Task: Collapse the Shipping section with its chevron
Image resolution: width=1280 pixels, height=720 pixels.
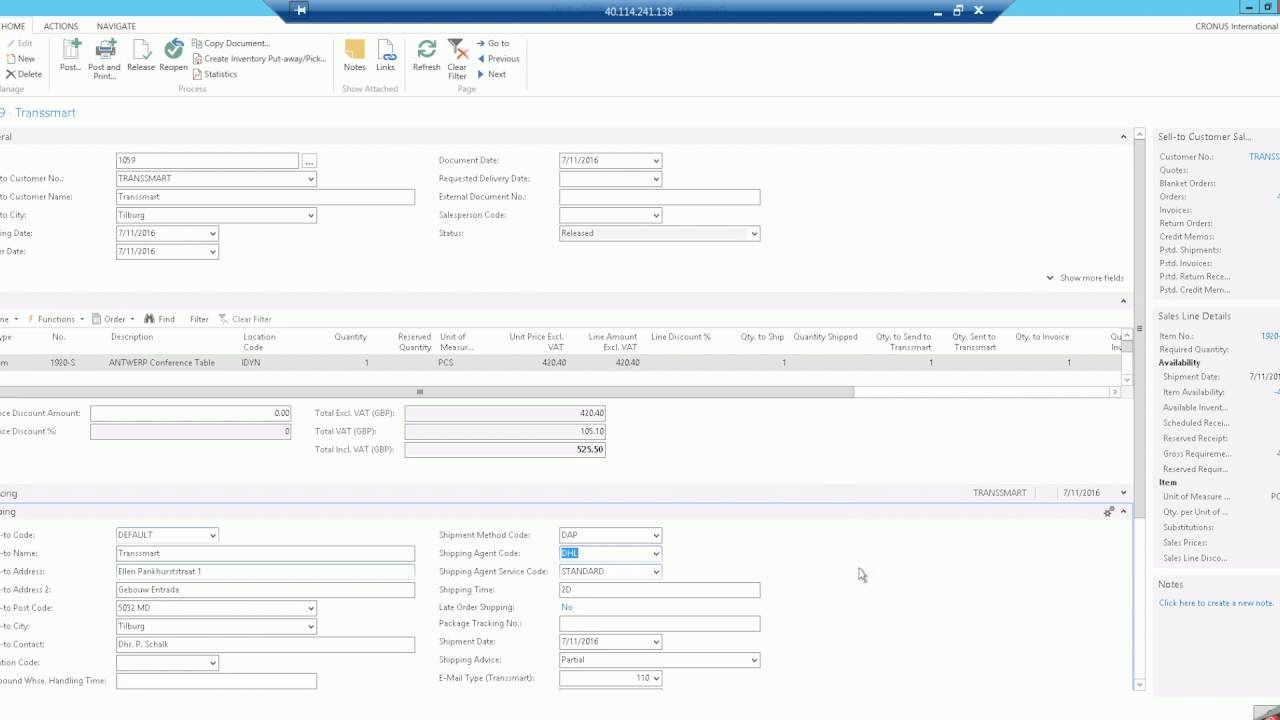Action: click(x=1123, y=512)
